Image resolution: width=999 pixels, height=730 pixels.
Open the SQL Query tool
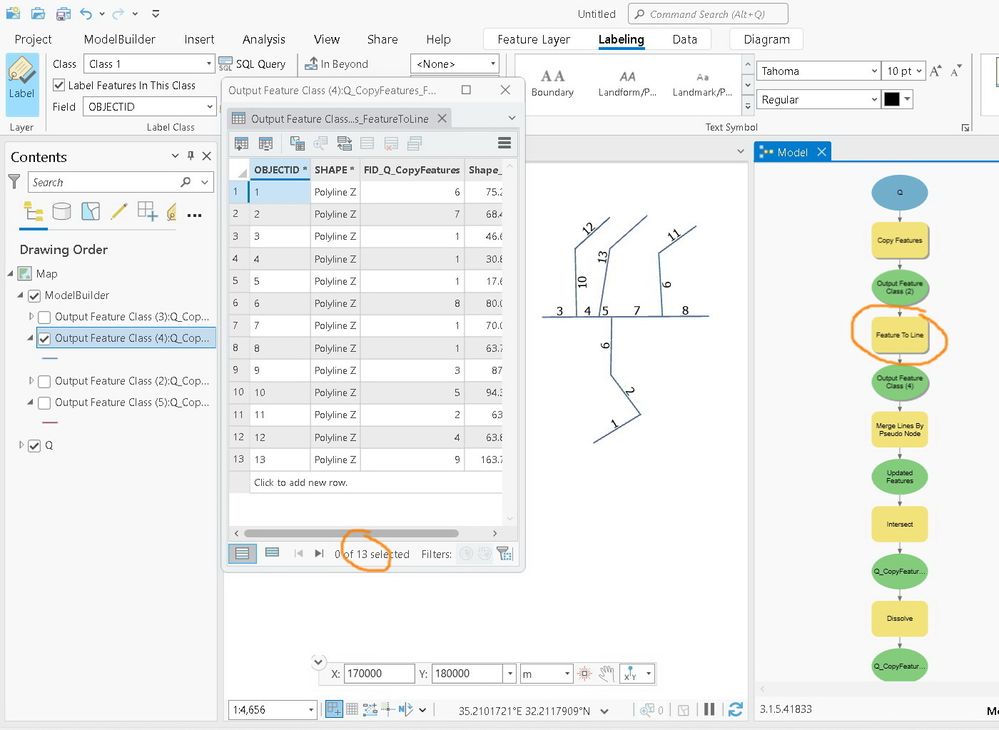(x=252, y=64)
